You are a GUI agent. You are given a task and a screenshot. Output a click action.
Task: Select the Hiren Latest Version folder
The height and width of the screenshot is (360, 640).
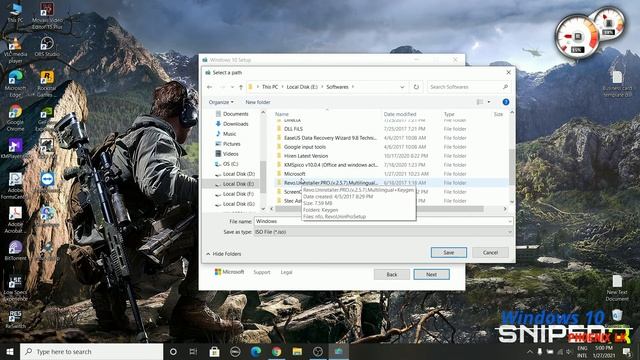click(306, 156)
